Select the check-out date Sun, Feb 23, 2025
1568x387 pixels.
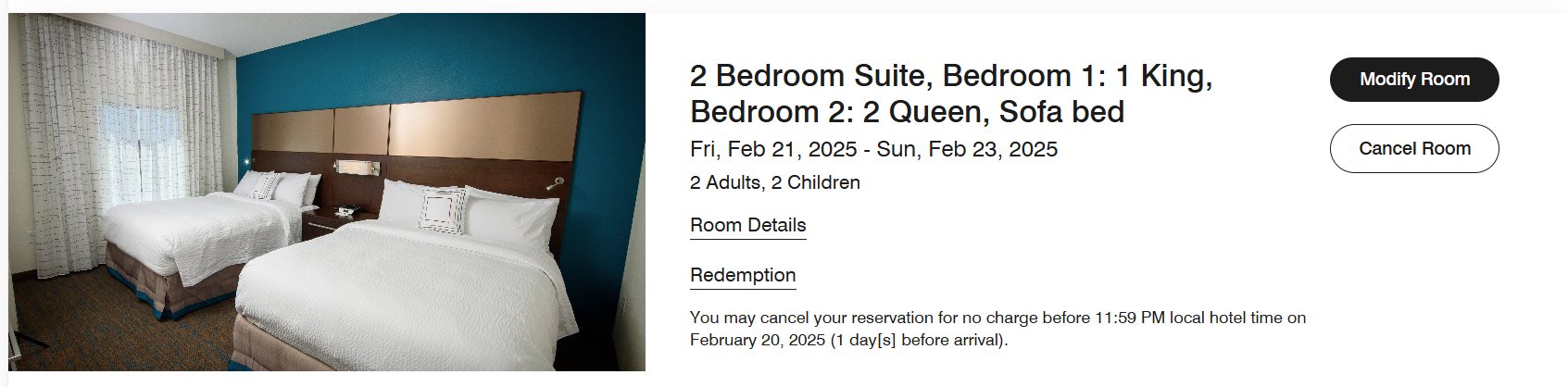point(967,150)
